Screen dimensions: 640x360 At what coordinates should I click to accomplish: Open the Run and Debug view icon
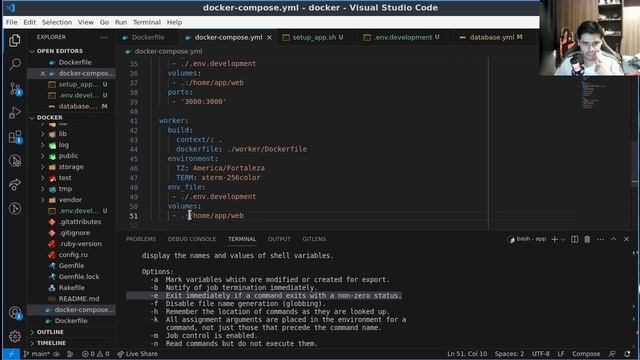pos(15,112)
